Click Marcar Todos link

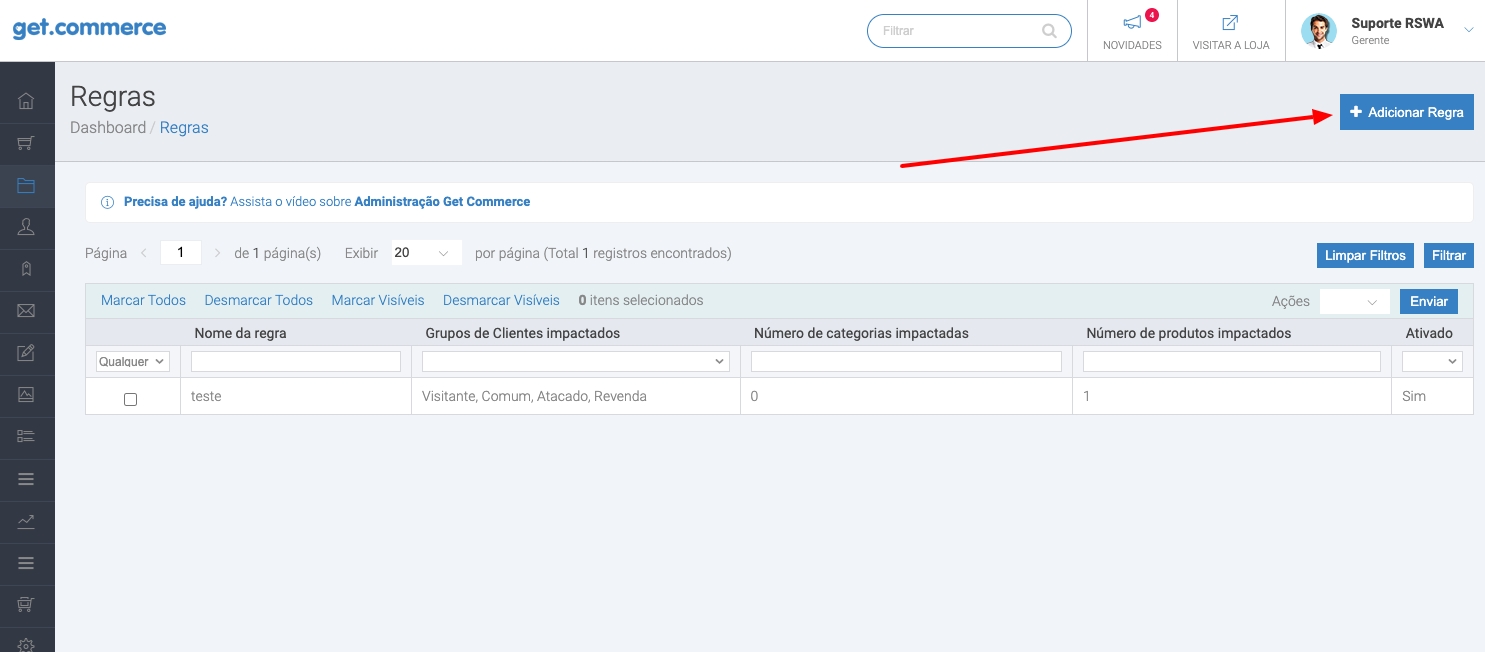pyautogui.click(x=143, y=300)
